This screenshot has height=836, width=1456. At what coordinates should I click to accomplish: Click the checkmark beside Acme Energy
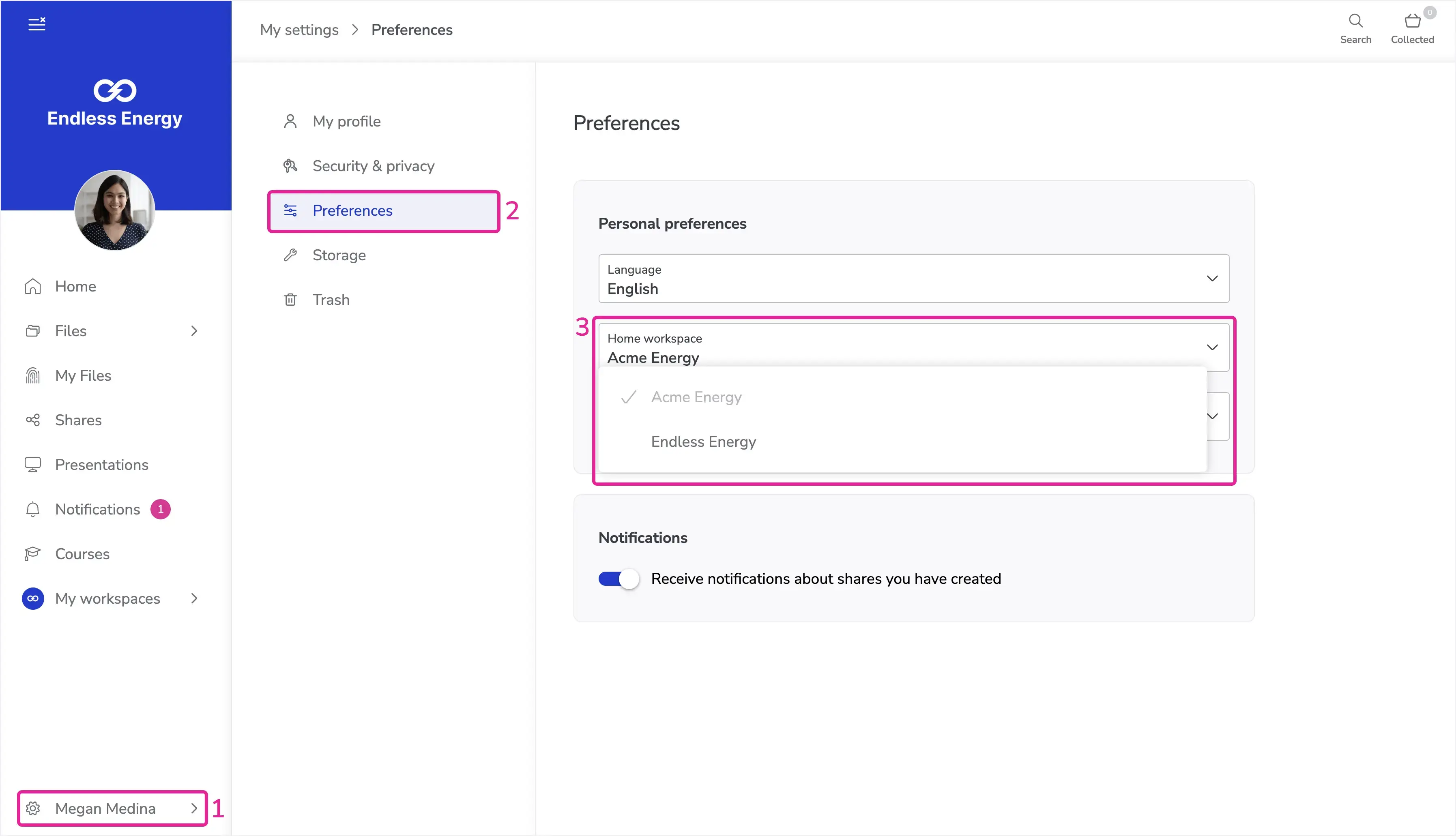click(629, 397)
